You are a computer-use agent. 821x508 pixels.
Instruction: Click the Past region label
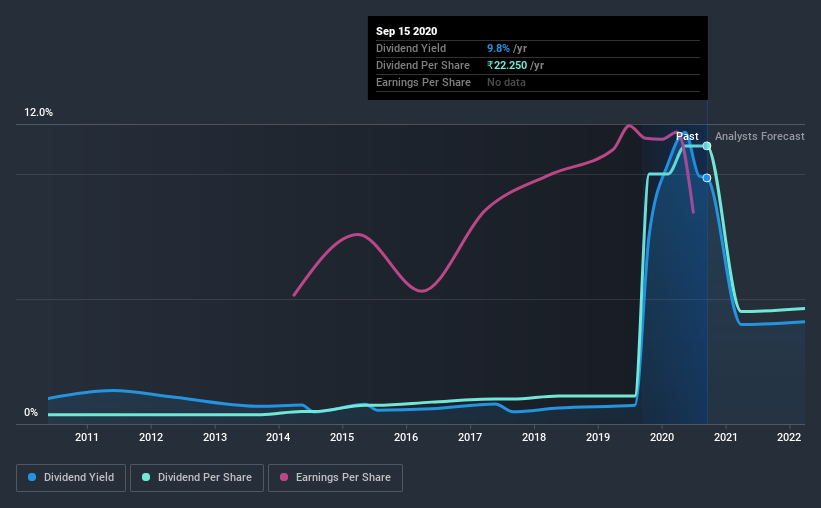click(x=687, y=136)
